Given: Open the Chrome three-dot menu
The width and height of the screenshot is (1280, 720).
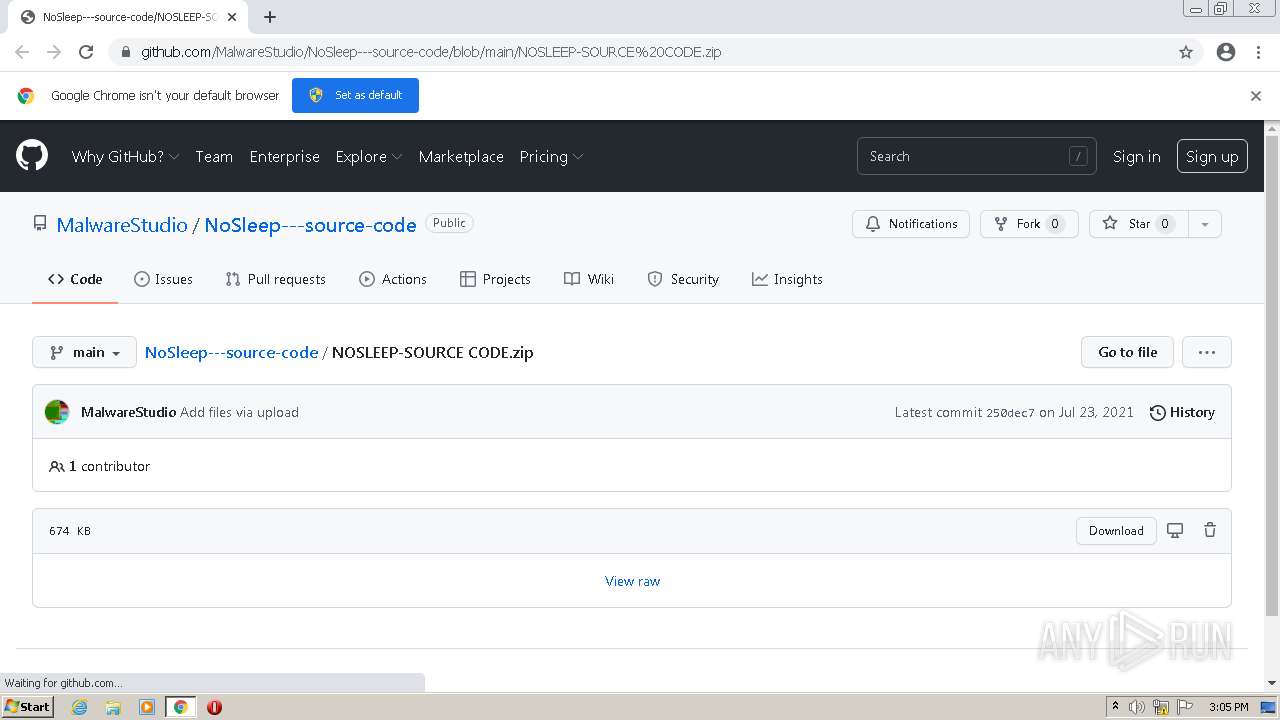Looking at the screenshot, I should point(1258,52).
